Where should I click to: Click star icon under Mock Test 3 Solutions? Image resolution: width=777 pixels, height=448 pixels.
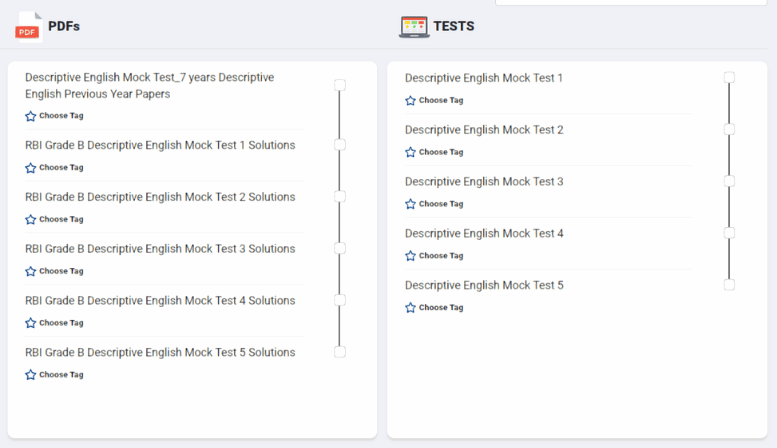pyautogui.click(x=31, y=271)
